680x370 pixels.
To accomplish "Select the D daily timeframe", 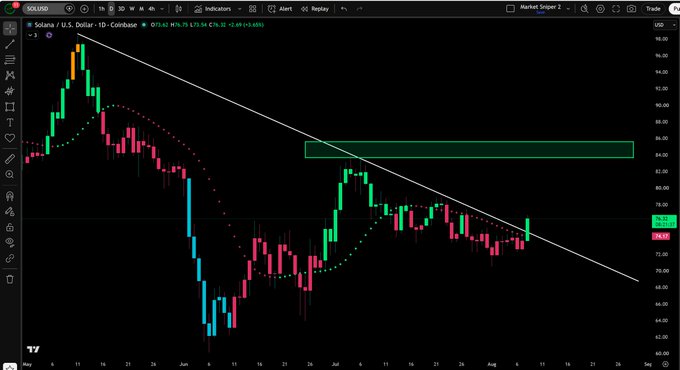I will (111, 9).
